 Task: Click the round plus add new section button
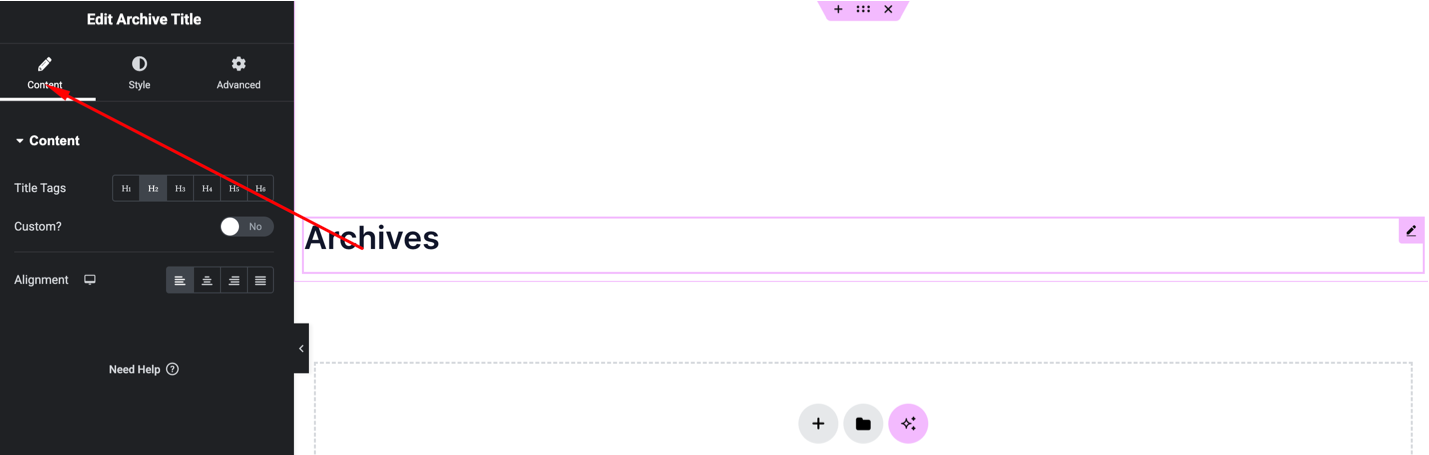pos(818,424)
